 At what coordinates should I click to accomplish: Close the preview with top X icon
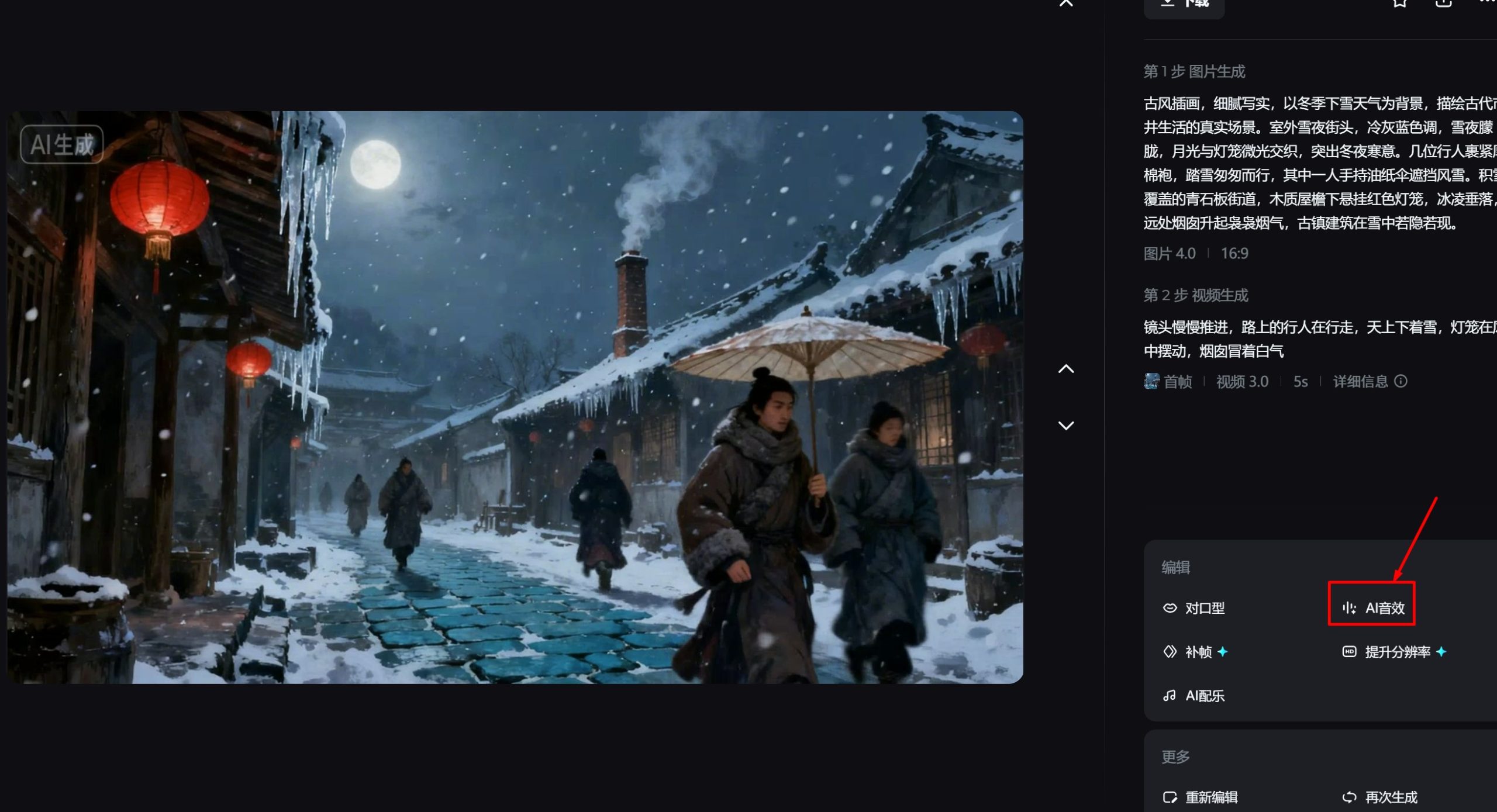[1066, 3]
